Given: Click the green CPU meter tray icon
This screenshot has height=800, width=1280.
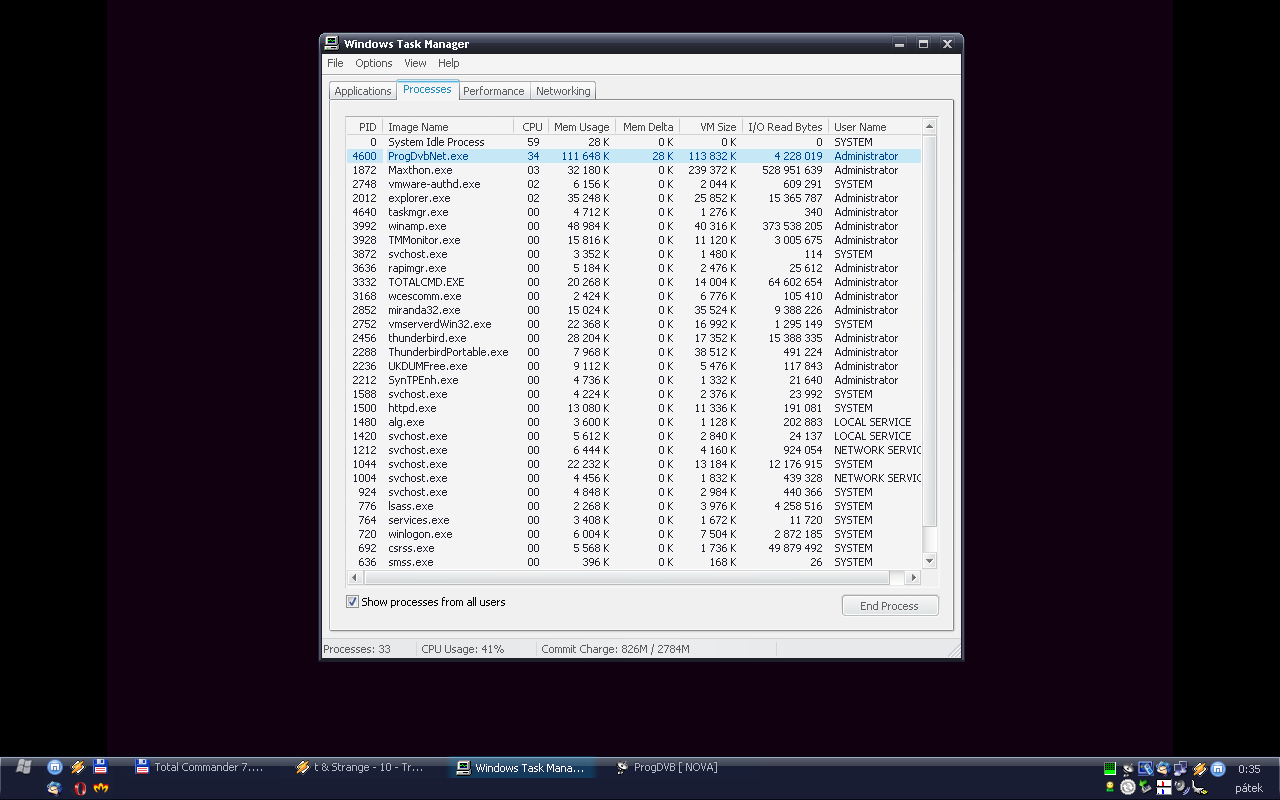Looking at the screenshot, I should pyautogui.click(x=1110, y=769).
